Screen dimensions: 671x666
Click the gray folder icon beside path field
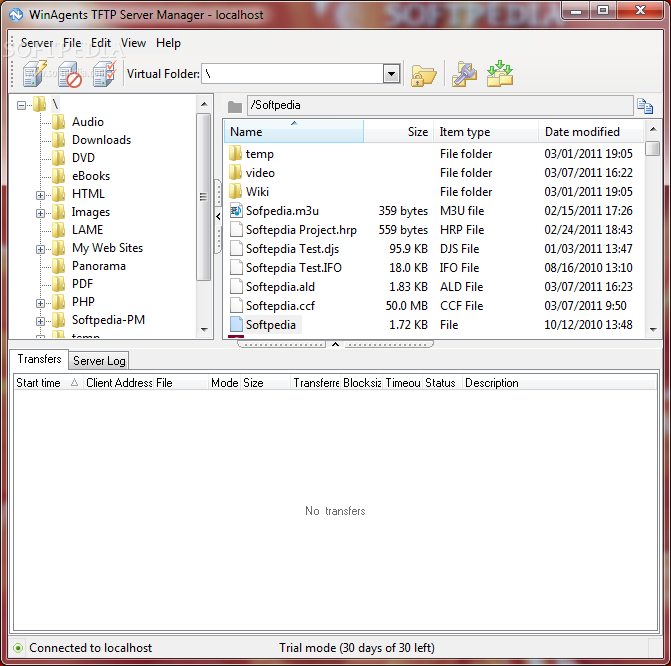coord(235,106)
